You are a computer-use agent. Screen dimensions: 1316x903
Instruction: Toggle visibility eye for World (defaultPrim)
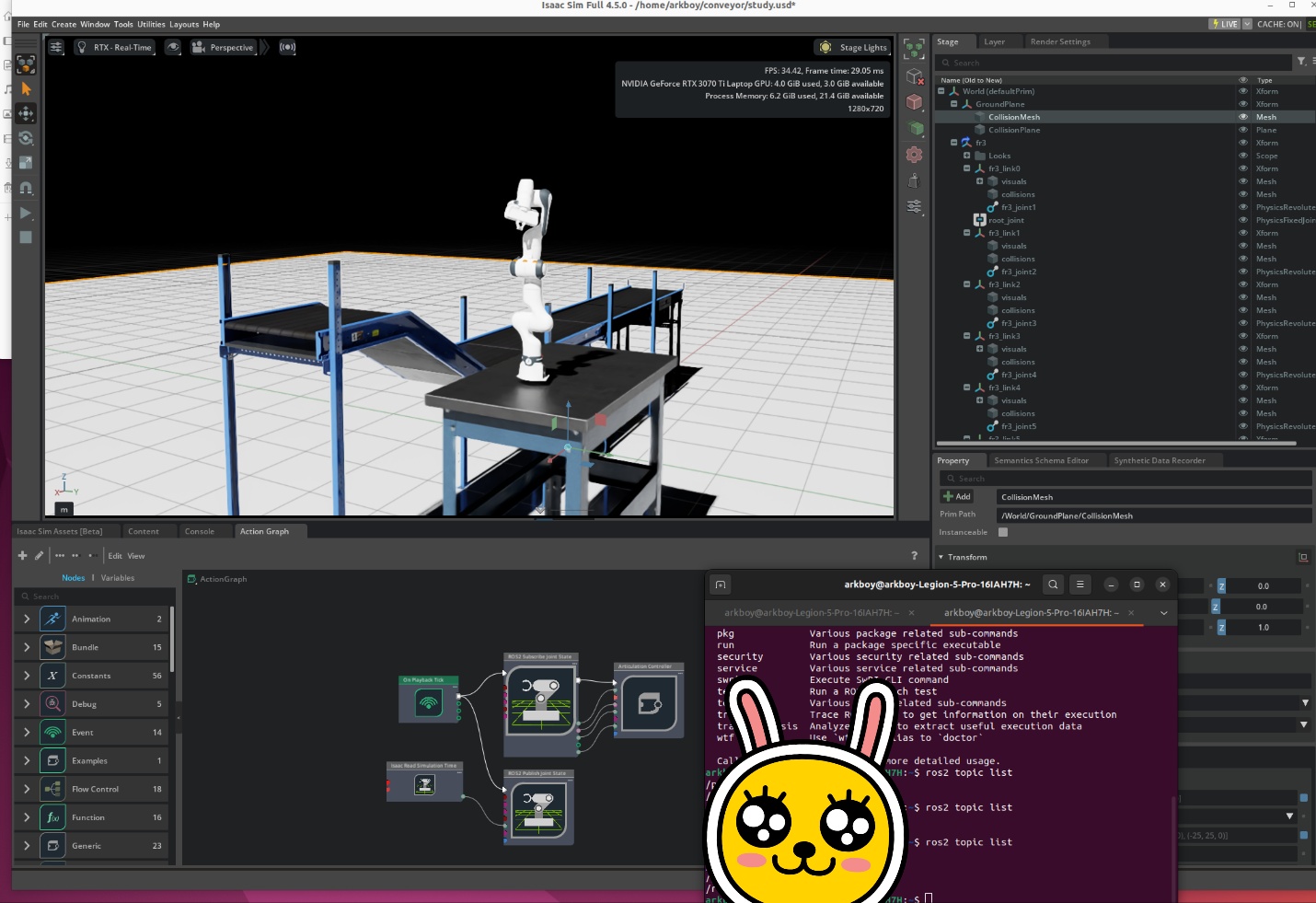[1242, 91]
